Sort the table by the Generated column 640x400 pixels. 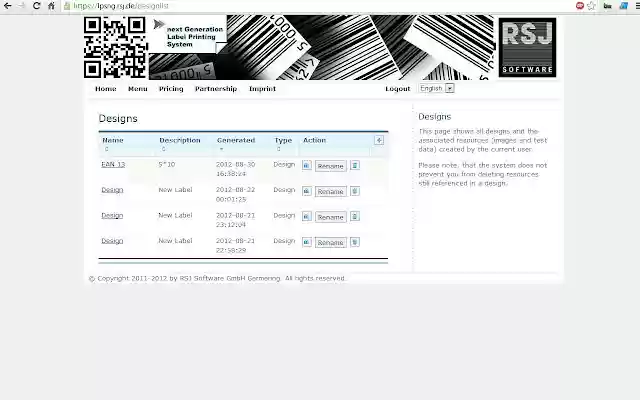[236, 140]
